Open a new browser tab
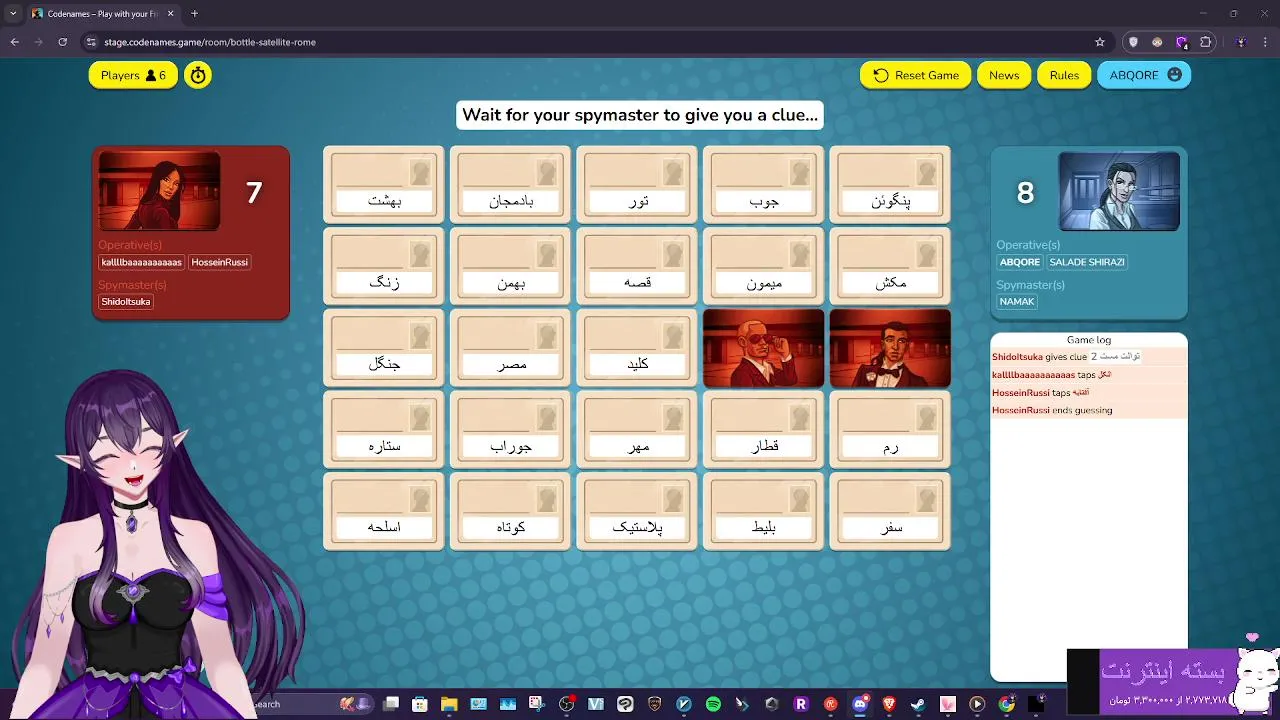The height and width of the screenshot is (720, 1280). point(194,13)
